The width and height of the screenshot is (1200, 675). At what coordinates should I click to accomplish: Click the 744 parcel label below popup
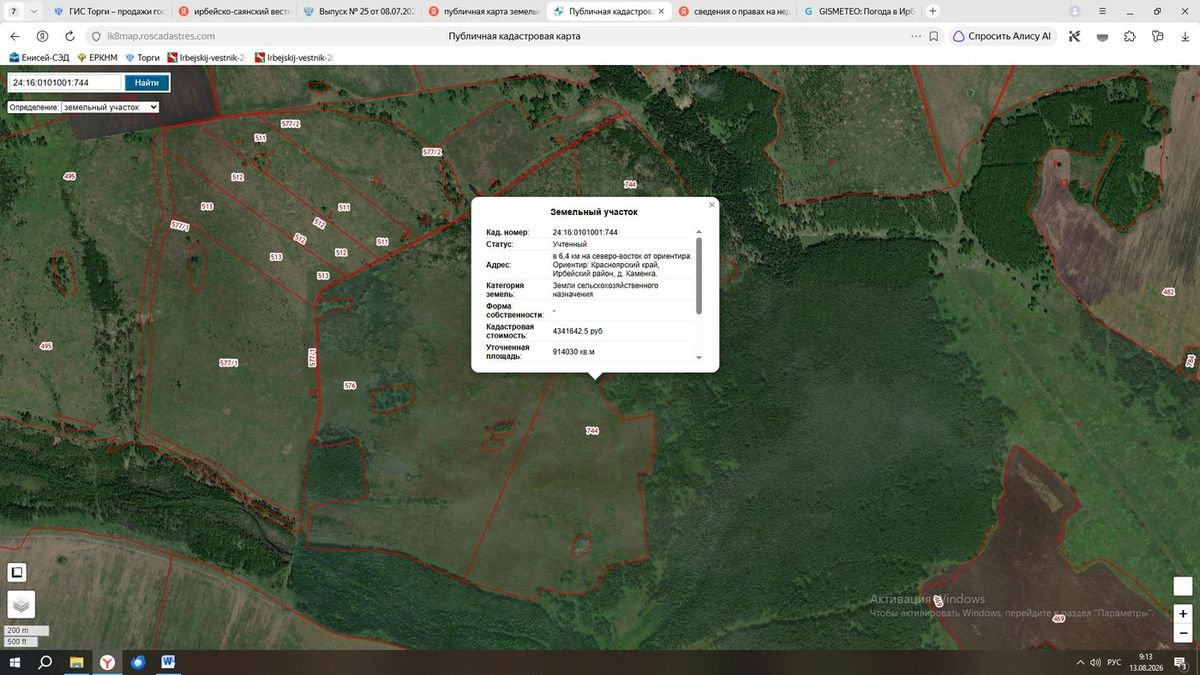pyautogui.click(x=592, y=430)
